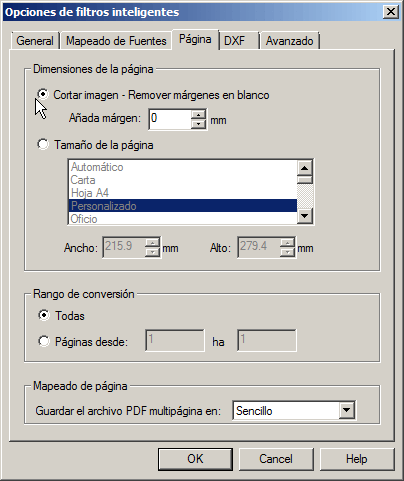
Task: Select Páginas desde radio option
Action: [44, 341]
